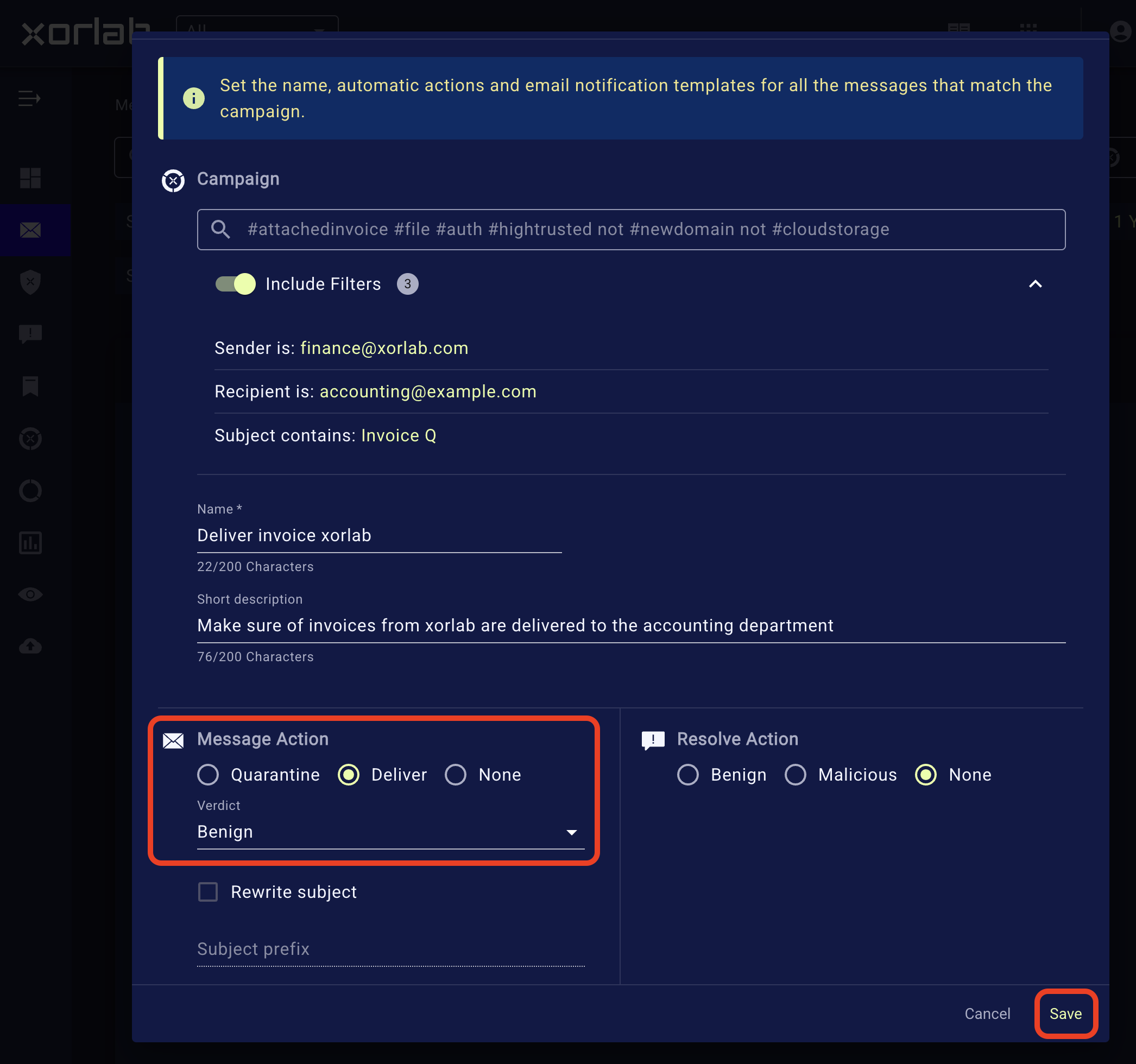Click the Invoice Q subject filter value
1136x1064 pixels.
(399, 436)
